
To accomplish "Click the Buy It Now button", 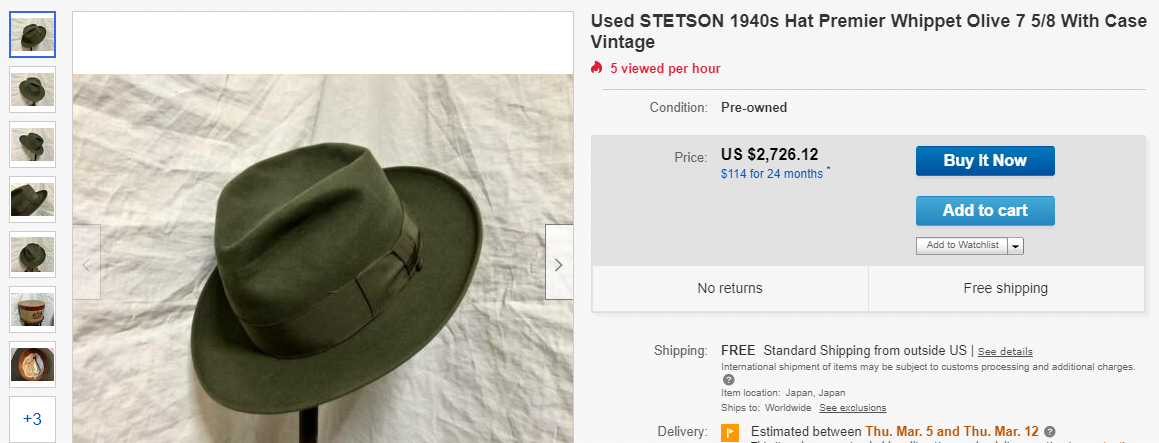I will pos(985,160).
